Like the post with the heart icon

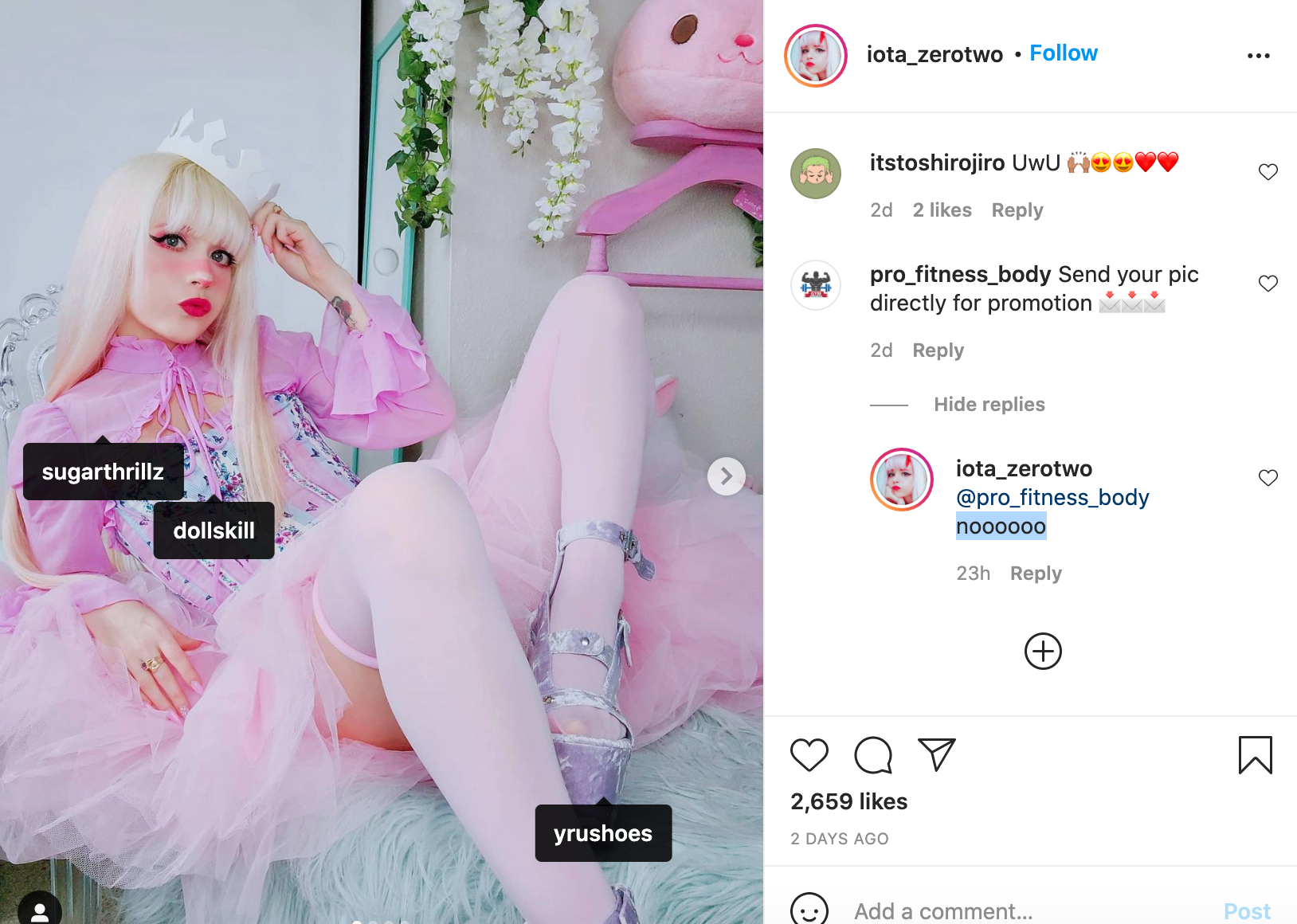click(809, 754)
